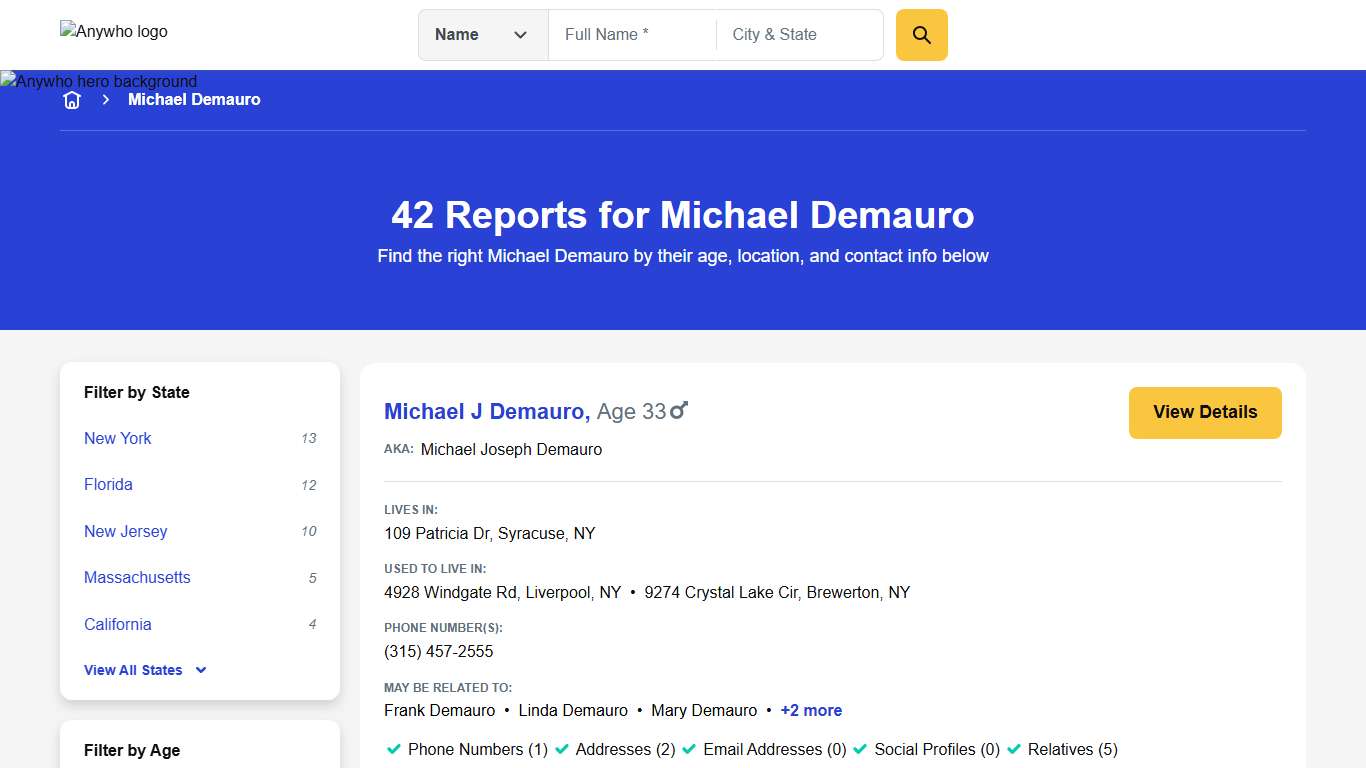Click the breadcrumb chevron arrow after the home icon

pos(105,99)
